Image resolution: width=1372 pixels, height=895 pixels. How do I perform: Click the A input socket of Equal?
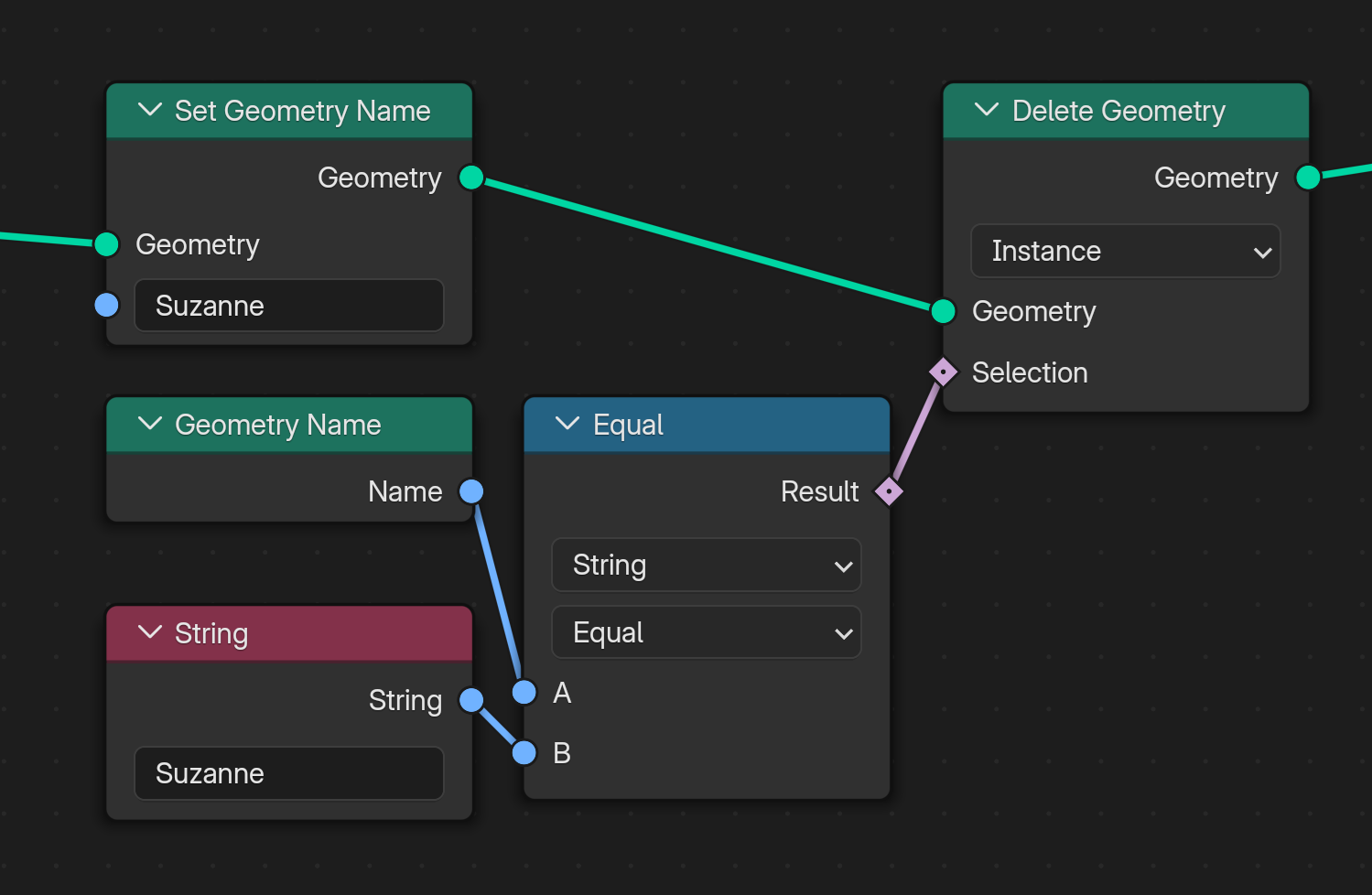pos(524,692)
